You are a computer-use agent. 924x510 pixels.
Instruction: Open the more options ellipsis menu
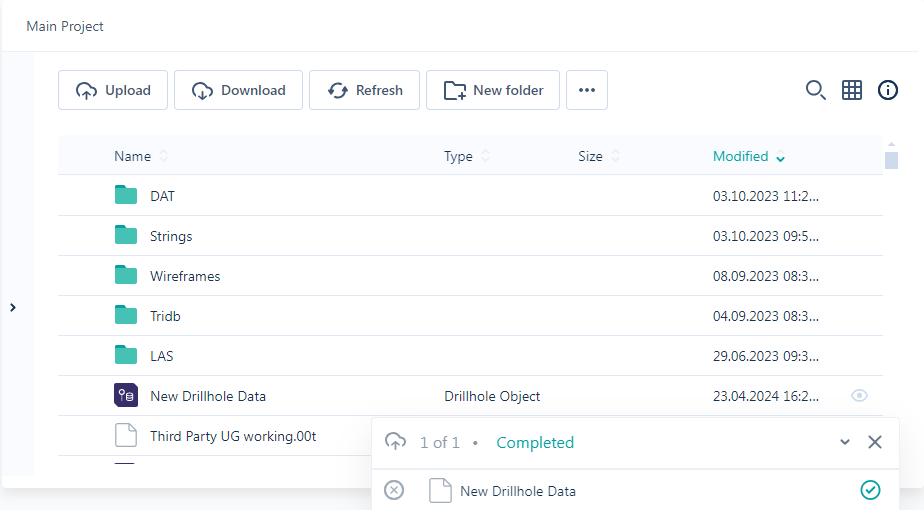587,90
